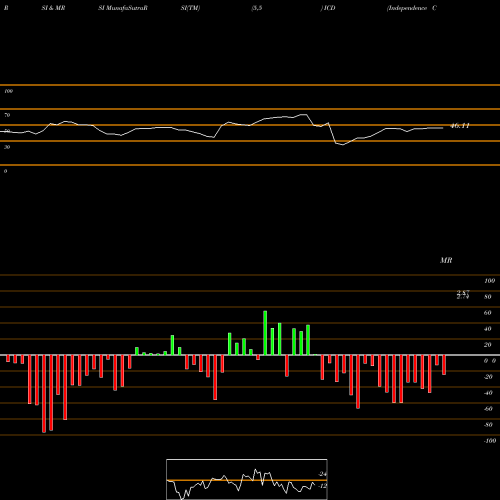
Task: Click the -100 label on the MR axis
Action: click(x=490, y=441)
